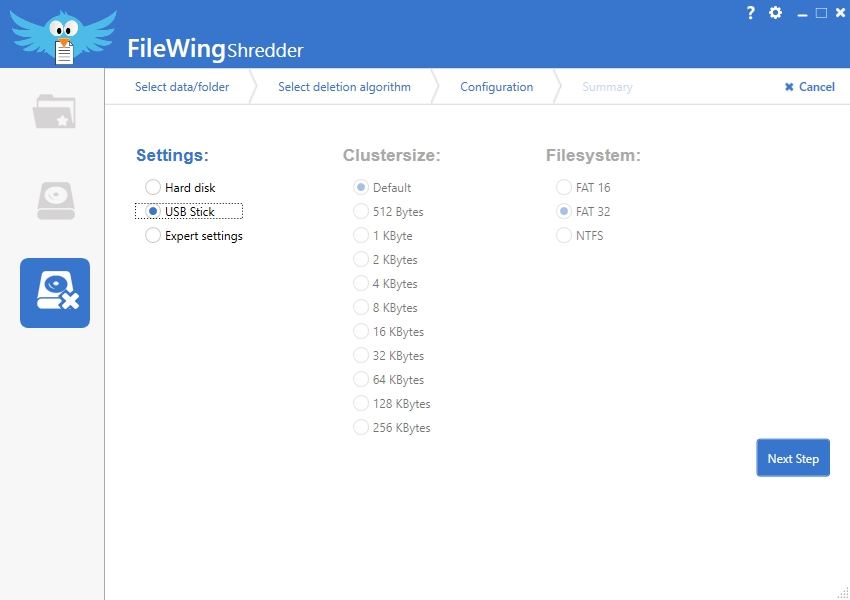This screenshot has width=850, height=600.
Task: Select FAT 32 filesystem
Action: click(x=583, y=211)
